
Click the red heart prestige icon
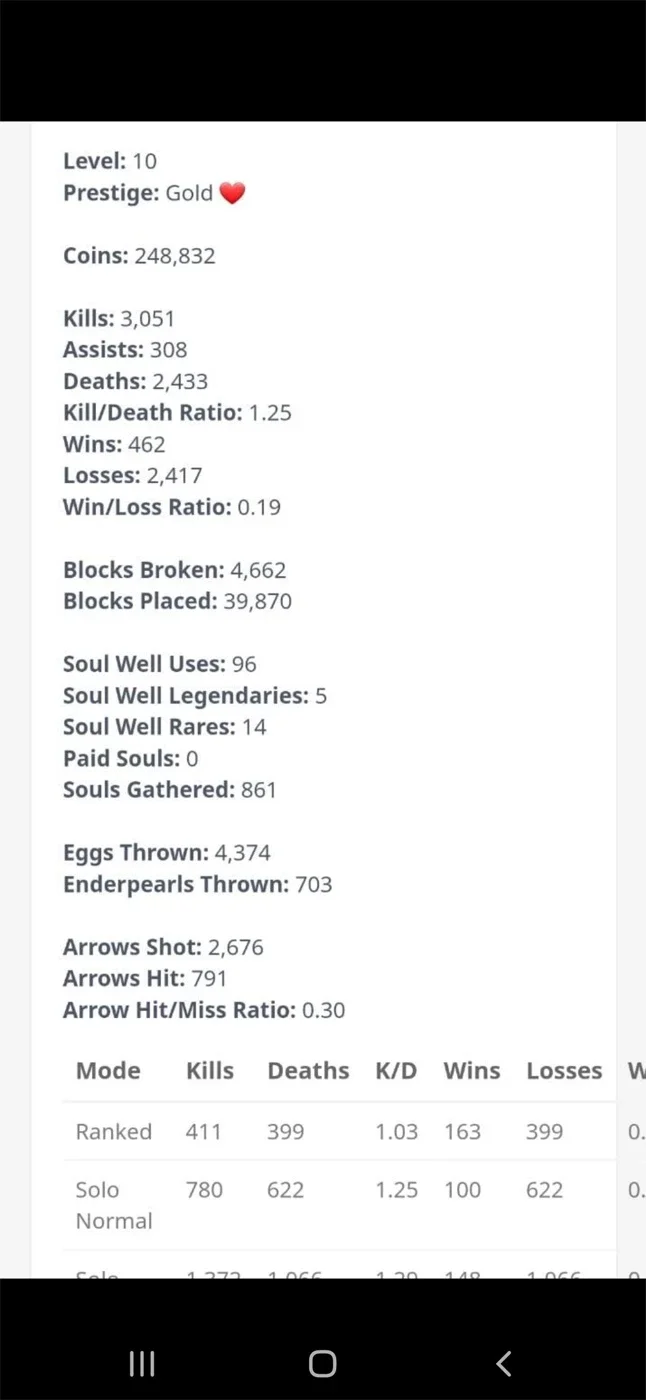coord(232,193)
